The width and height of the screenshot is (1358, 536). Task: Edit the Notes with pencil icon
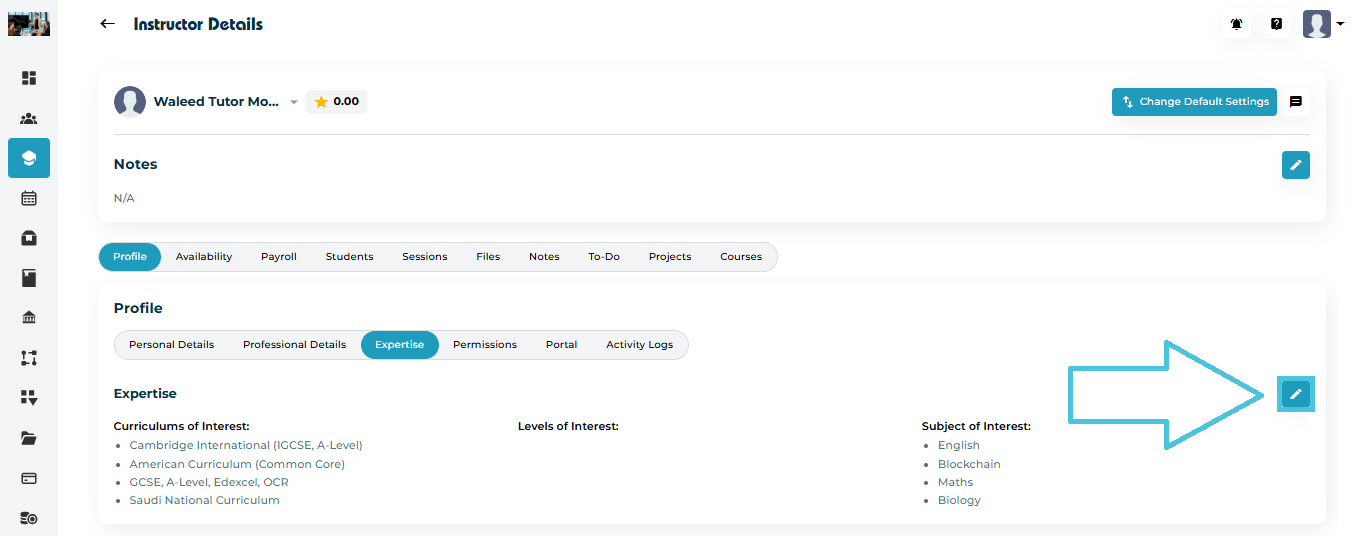tap(1296, 165)
